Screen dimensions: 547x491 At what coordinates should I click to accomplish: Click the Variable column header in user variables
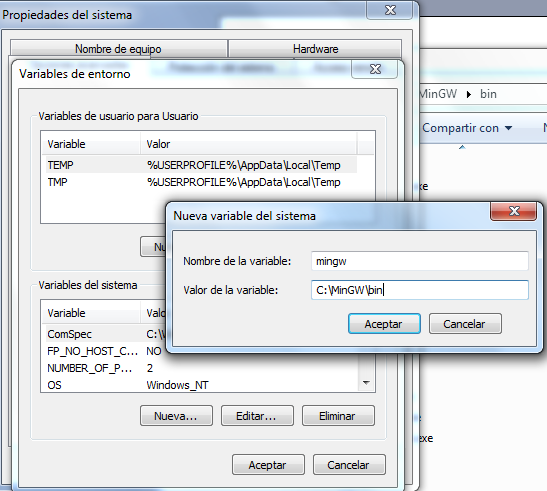tap(91, 144)
